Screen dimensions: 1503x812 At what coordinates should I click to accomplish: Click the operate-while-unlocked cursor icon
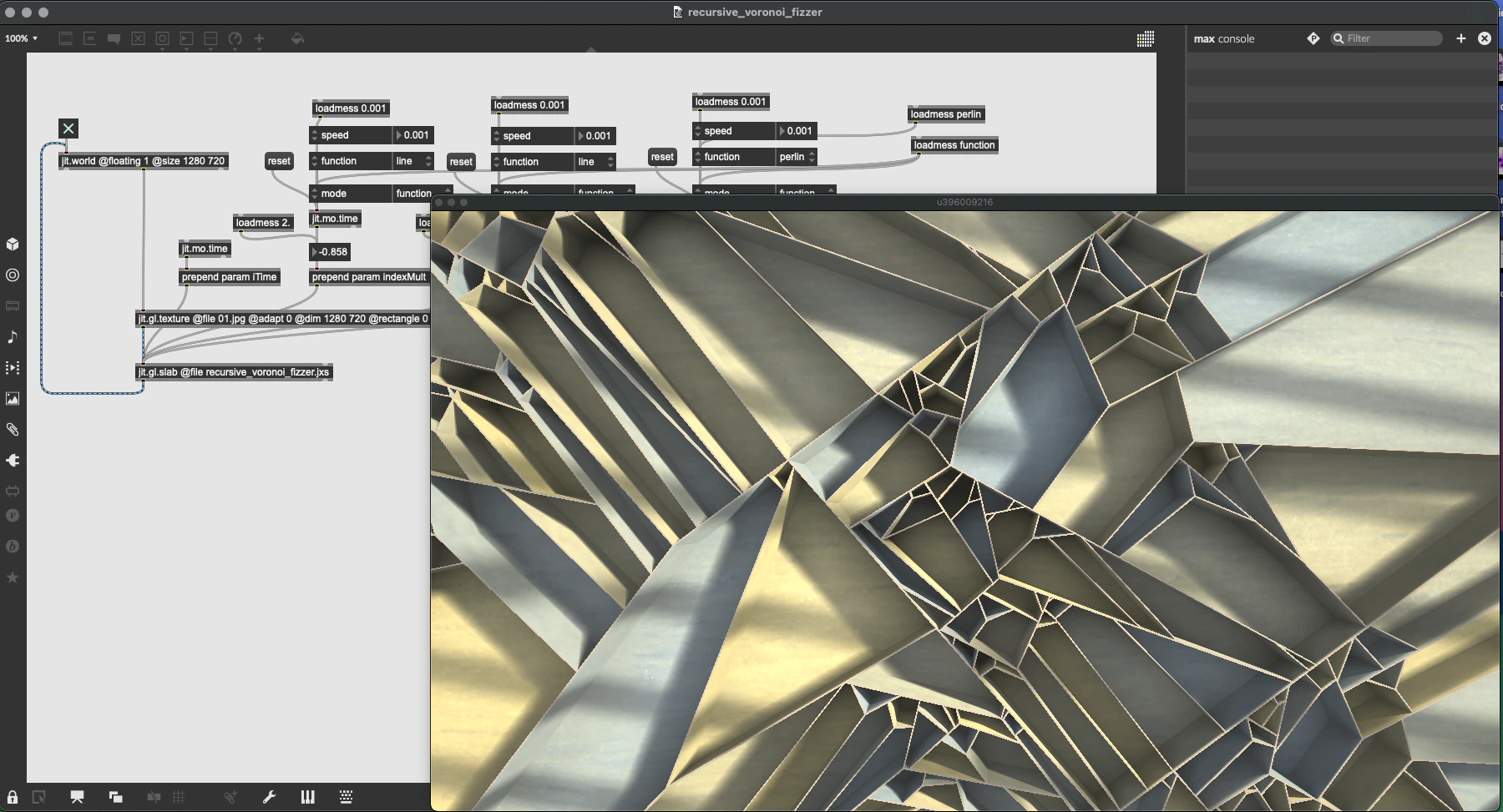tap(38, 797)
